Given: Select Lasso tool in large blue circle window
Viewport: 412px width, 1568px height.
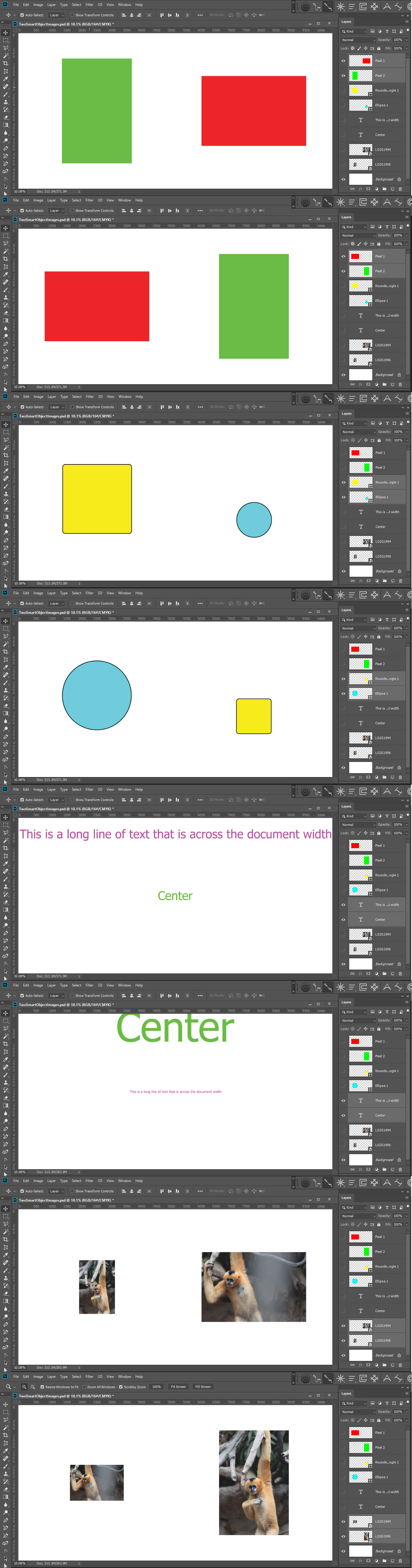Looking at the screenshot, I should point(5,636).
